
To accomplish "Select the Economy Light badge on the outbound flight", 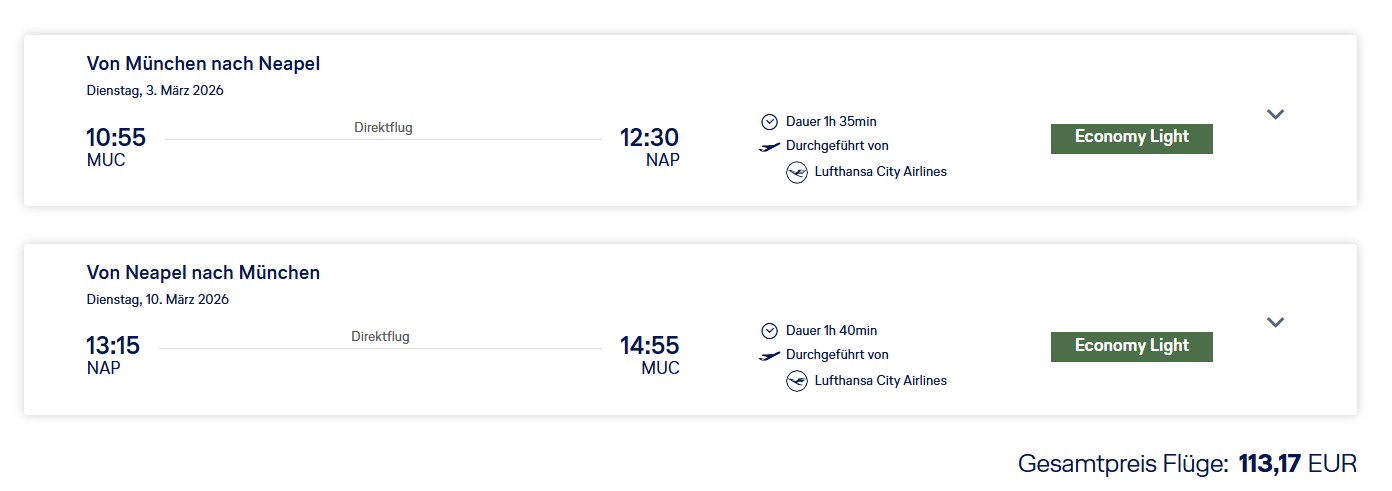I will point(1132,138).
